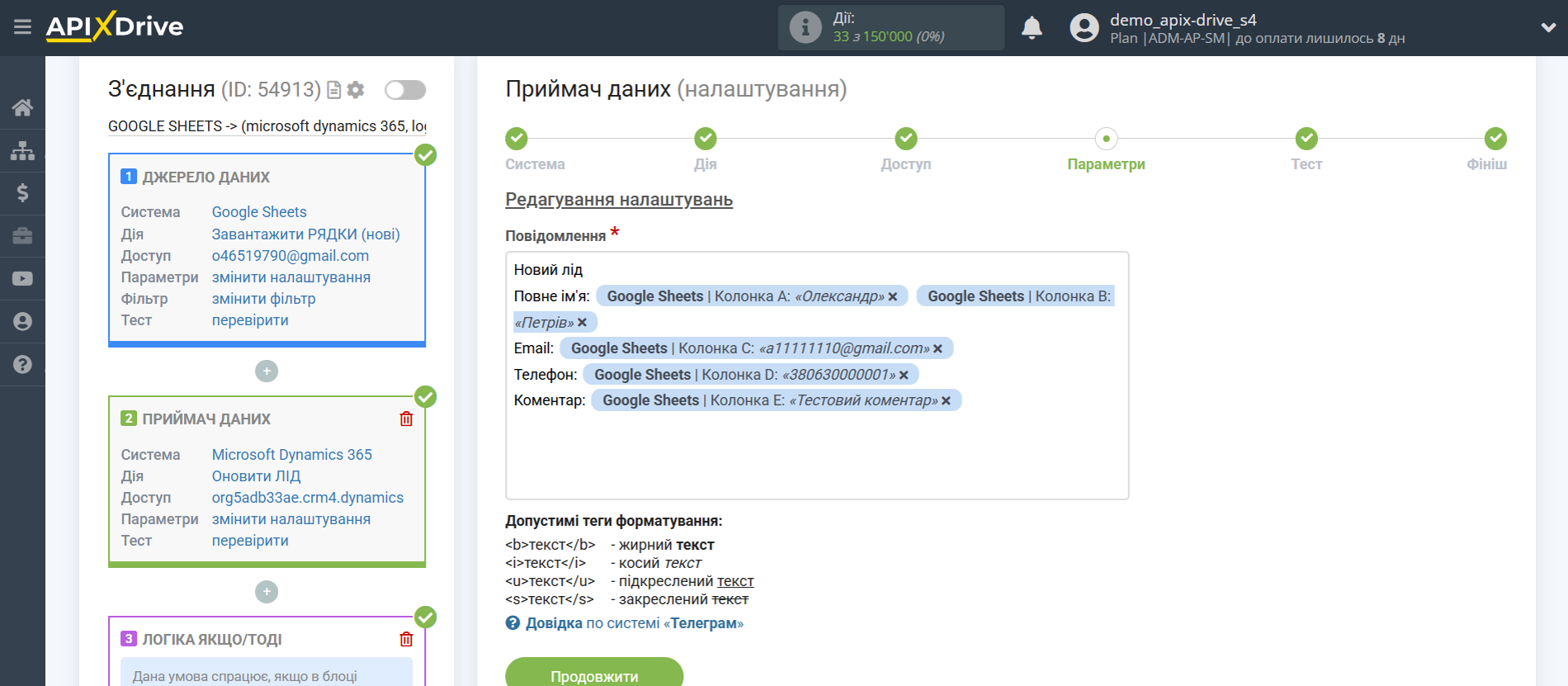Remove the Колонка A «Олександр» tag
The height and width of the screenshot is (686, 1568).
[892, 296]
